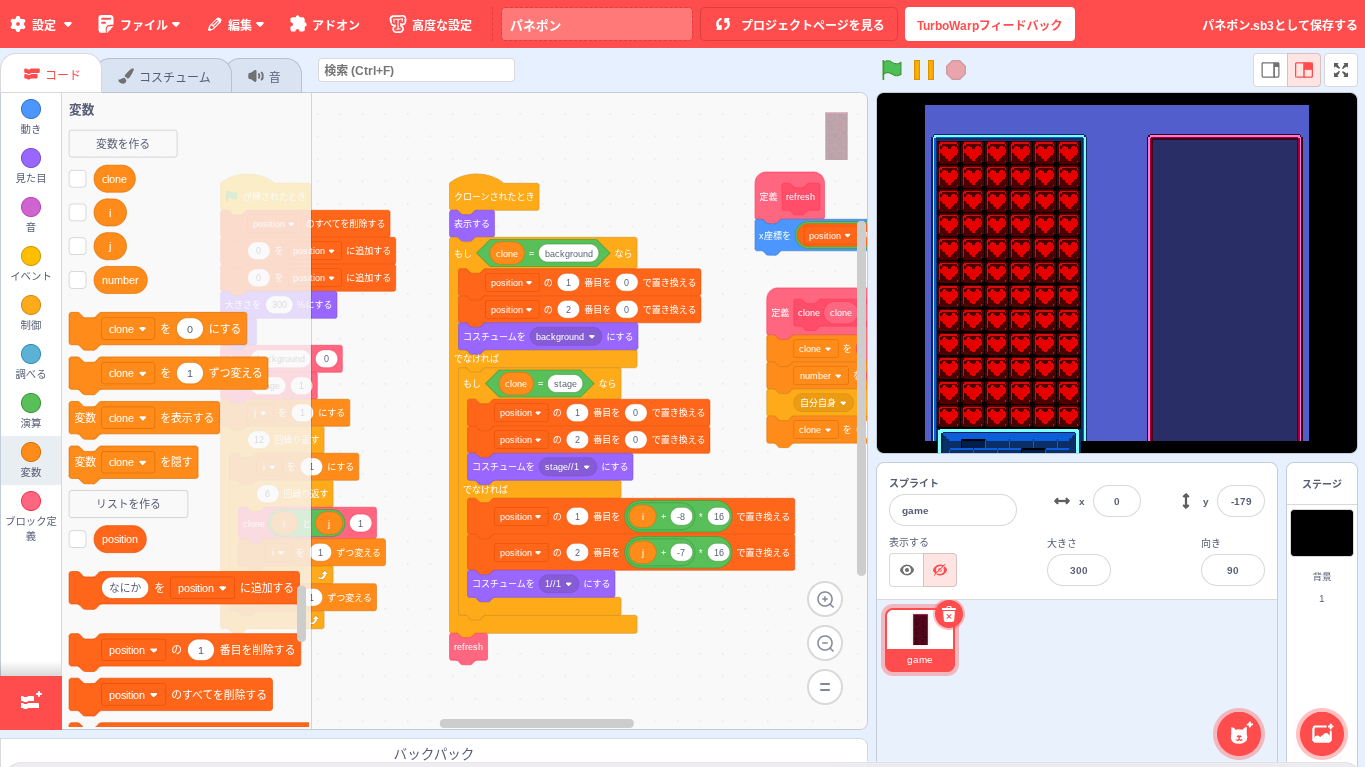Screen dimensions: 1365x767
Task: Hide the sprite using crossed-eye icon
Action: pos(940,570)
